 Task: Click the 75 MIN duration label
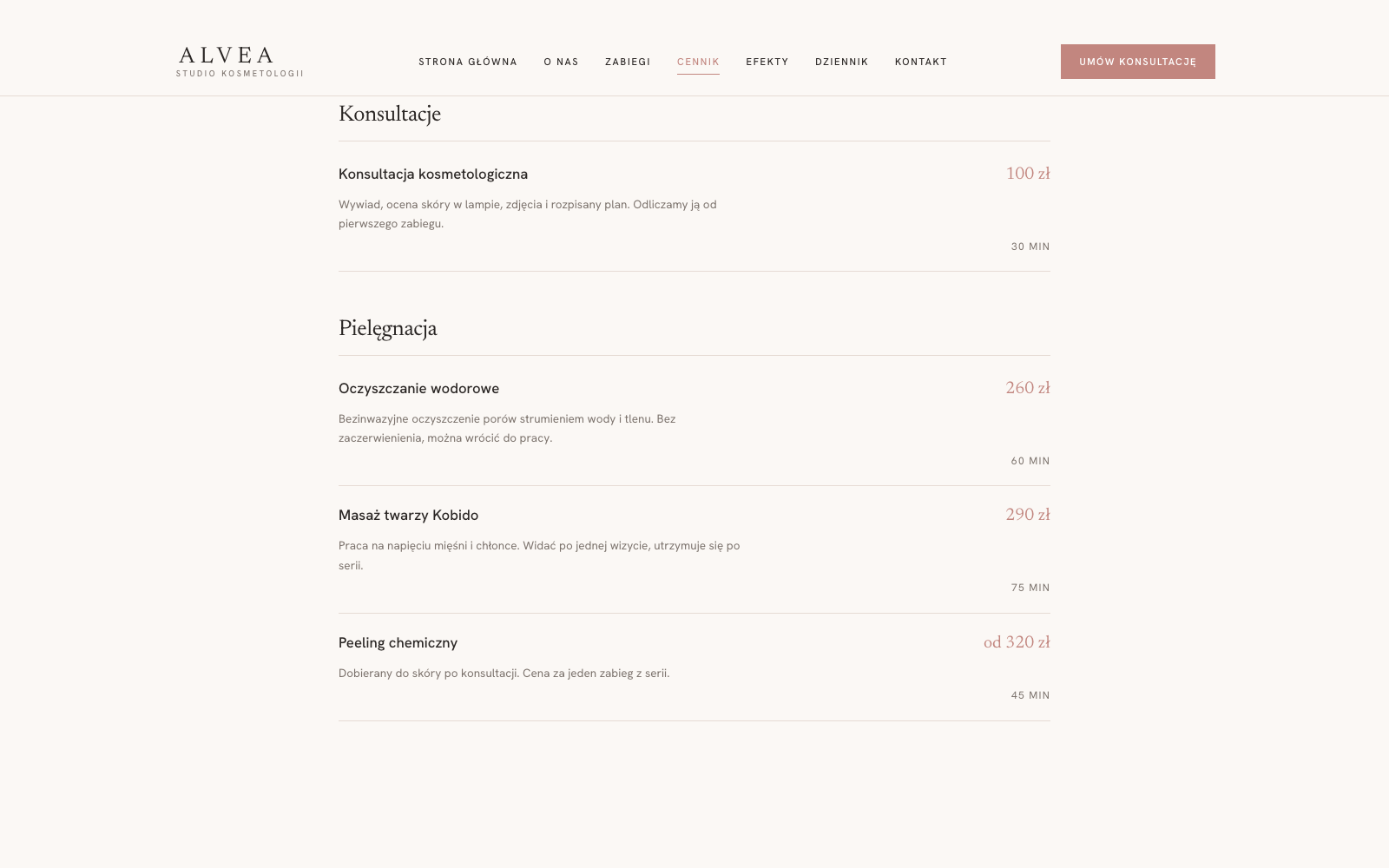coord(1030,588)
